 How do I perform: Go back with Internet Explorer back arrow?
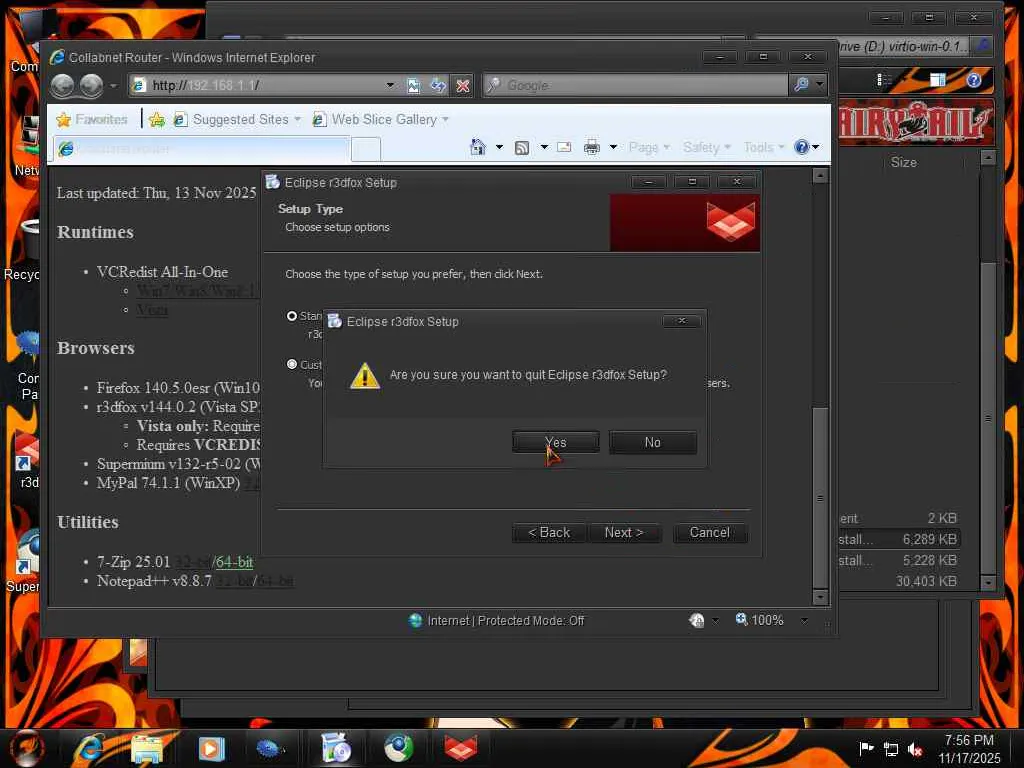[63, 86]
